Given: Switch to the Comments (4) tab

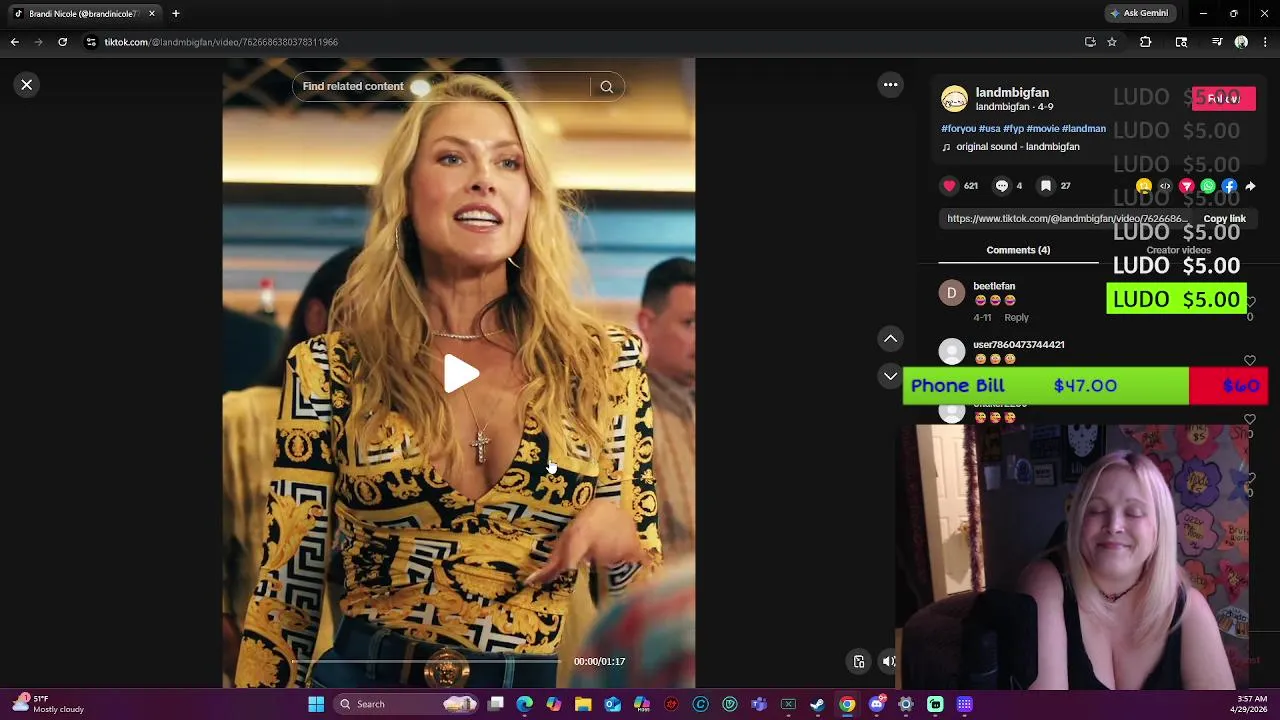Looking at the screenshot, I should coord(1018,250).
